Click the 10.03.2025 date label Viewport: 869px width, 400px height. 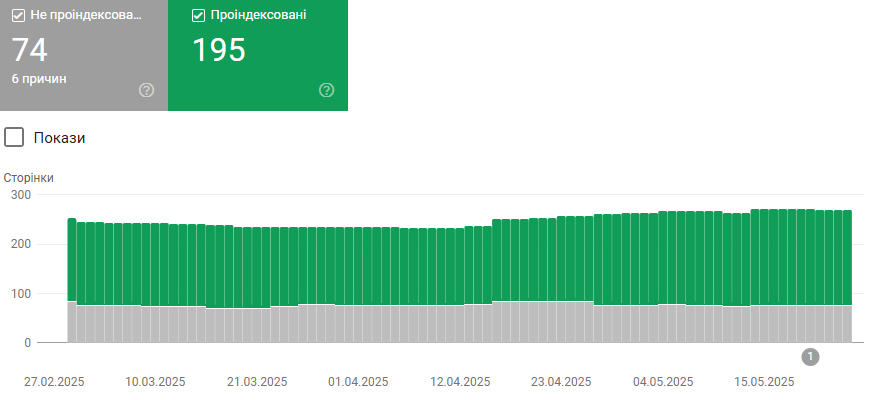point(155,382)
